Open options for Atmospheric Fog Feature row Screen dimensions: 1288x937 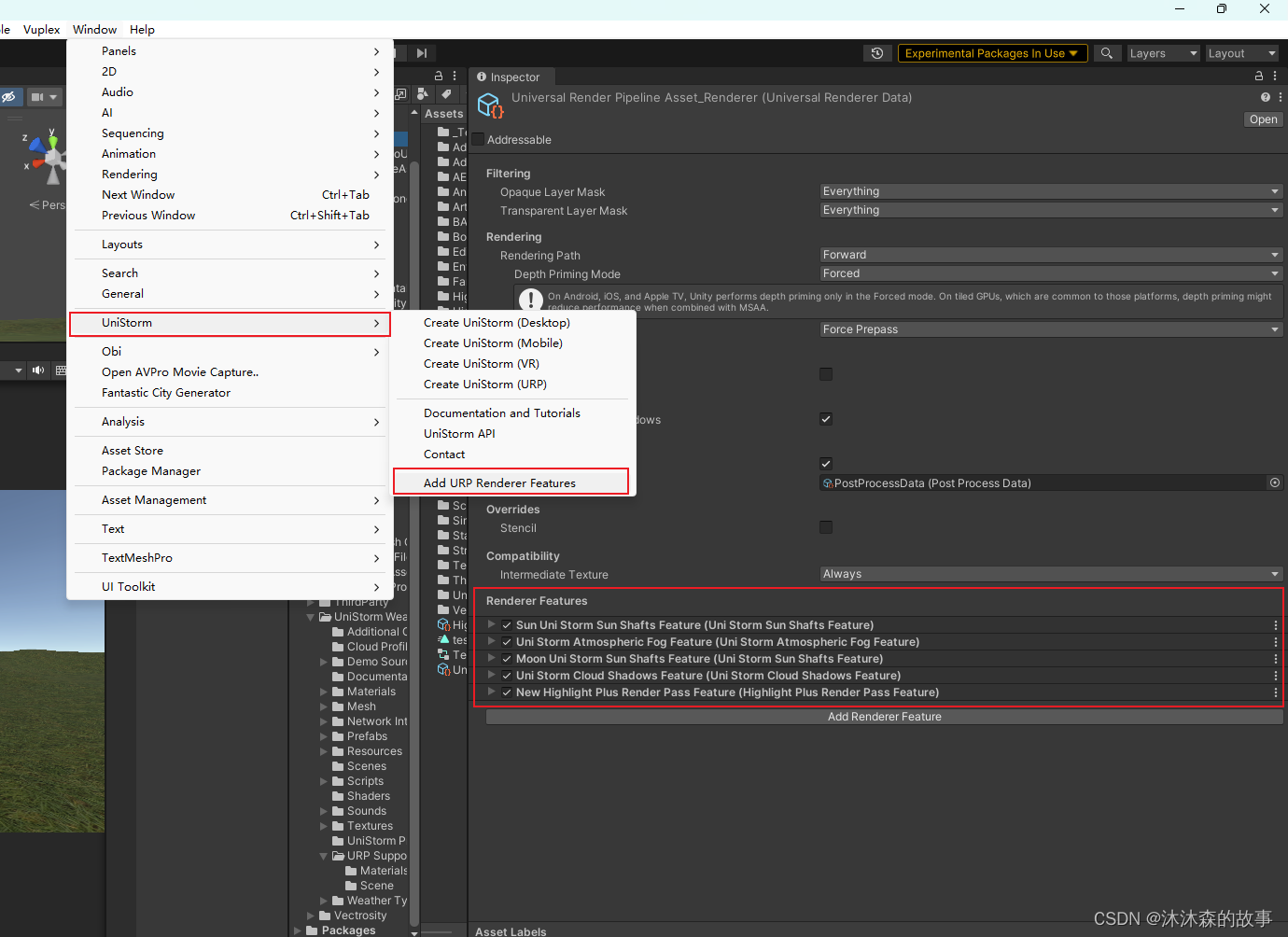point(1275,642)
